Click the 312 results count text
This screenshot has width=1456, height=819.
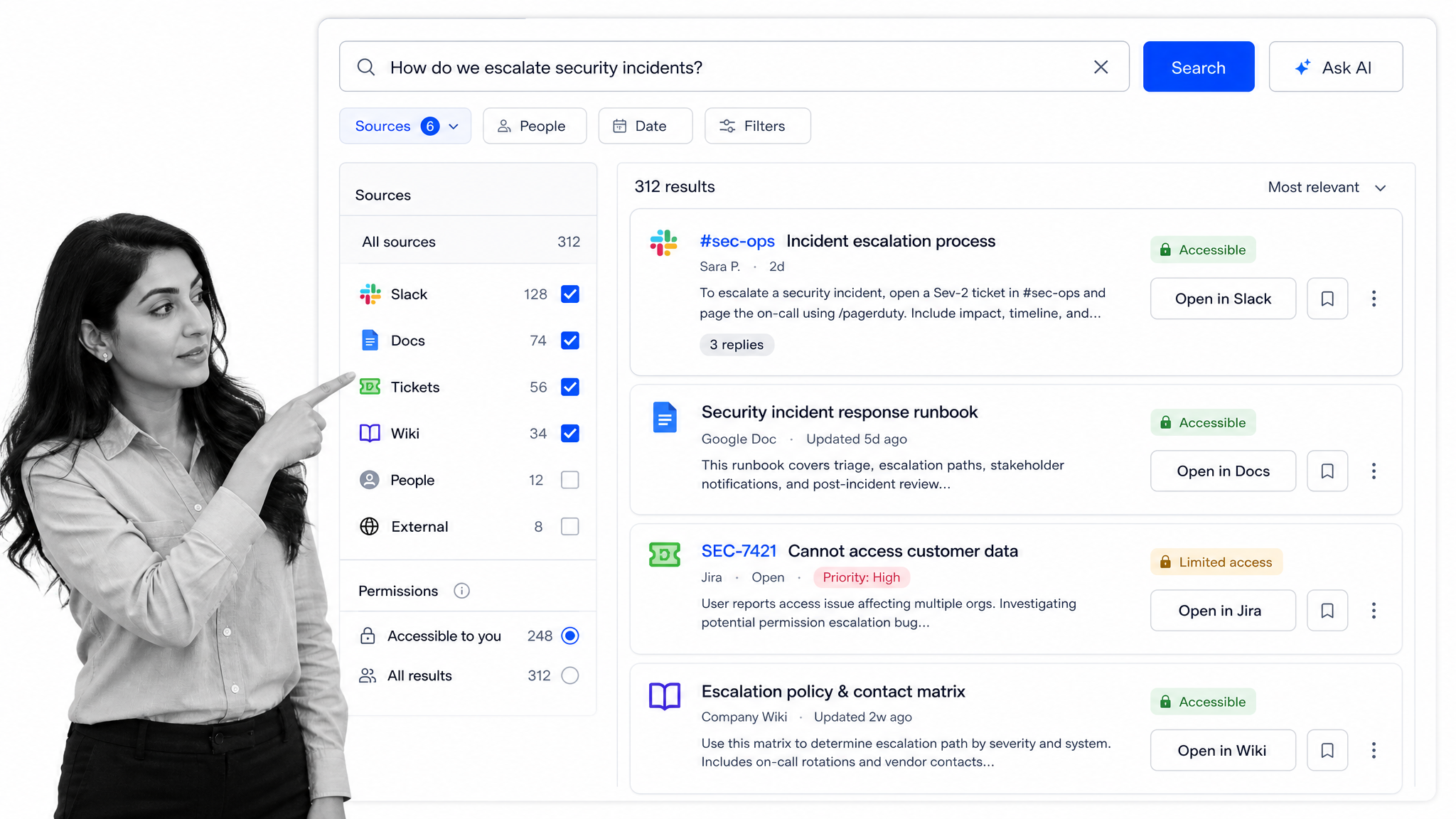point(675,186)
